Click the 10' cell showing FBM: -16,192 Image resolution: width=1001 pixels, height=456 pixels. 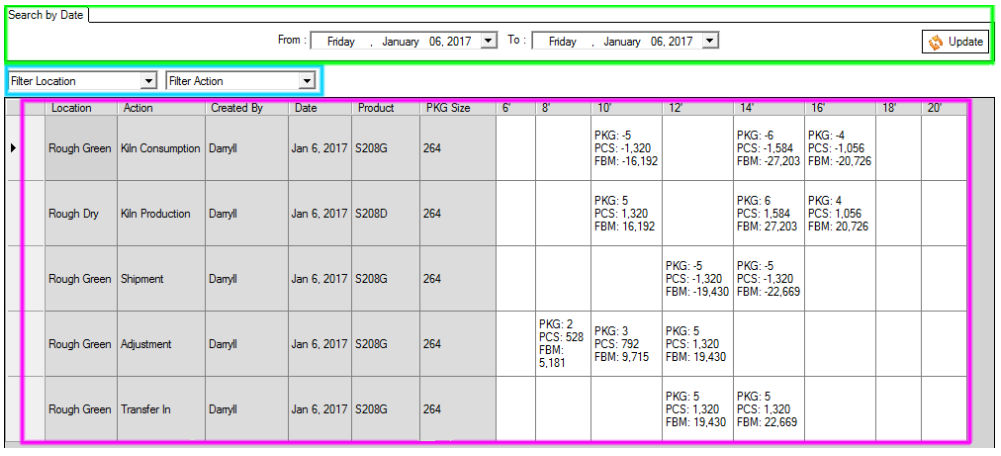[626, 148]
